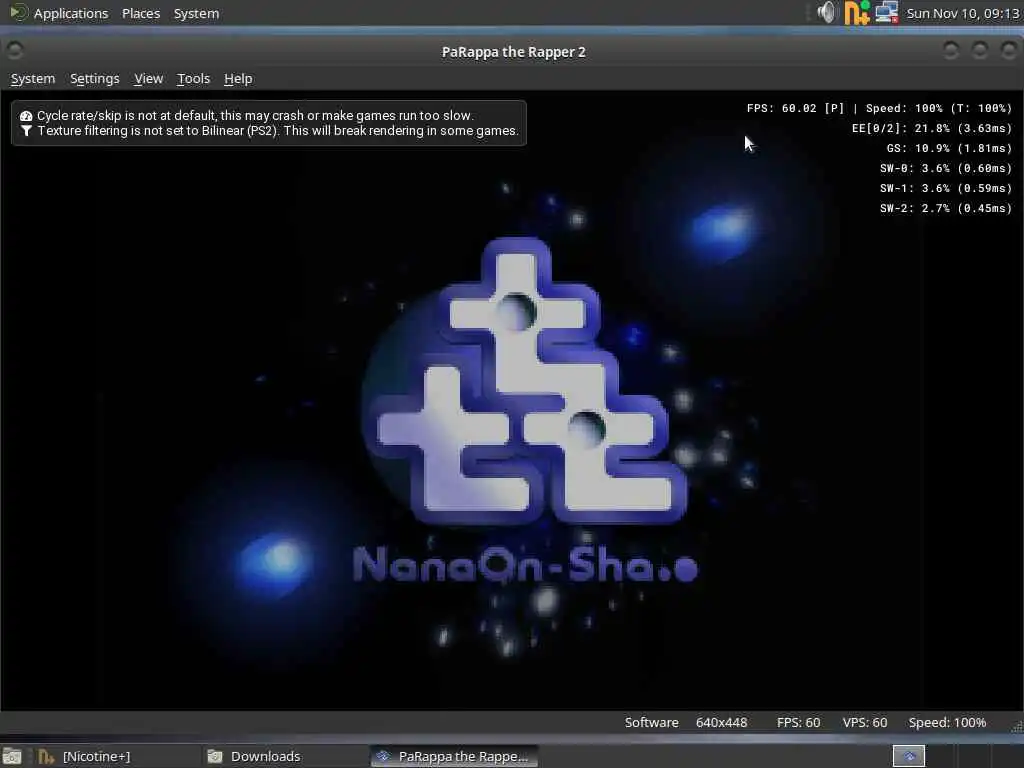Click the 'GS: 10.9%' overlay line
1024x768 pixels.
pos(949,148)
